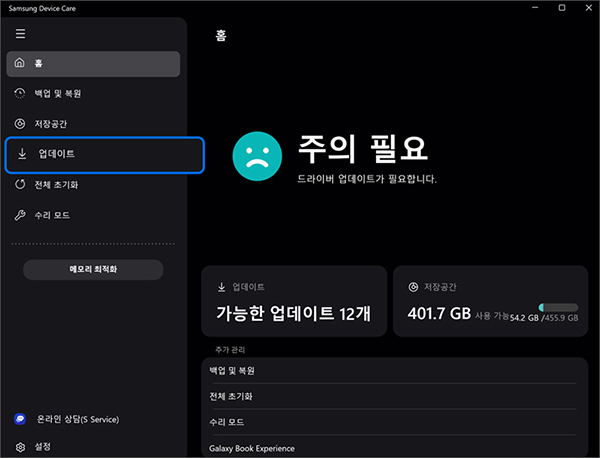Click the 주의 필요 status heading

[363, 148]
